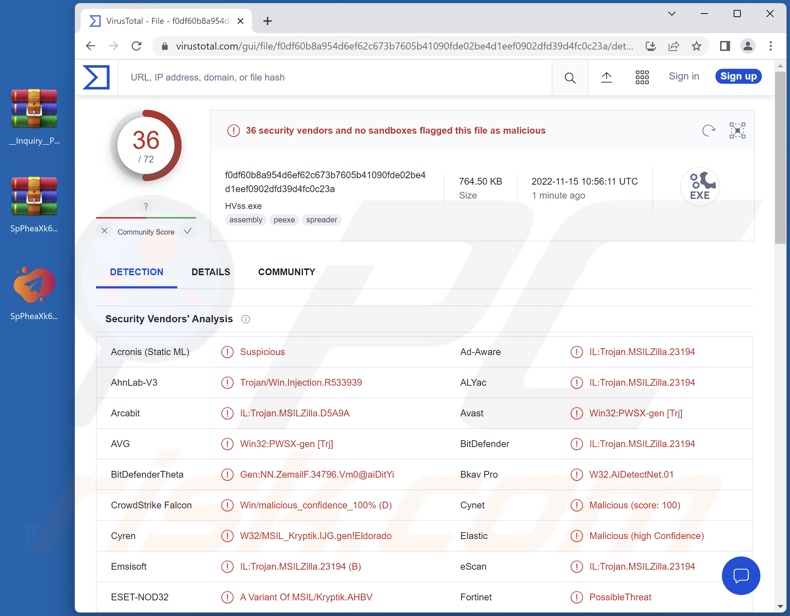Click ESET-NOD32 A Variant Of MSIL/Kryptik.AHBV
Screen dimensions: 790x616
[306, 597]
